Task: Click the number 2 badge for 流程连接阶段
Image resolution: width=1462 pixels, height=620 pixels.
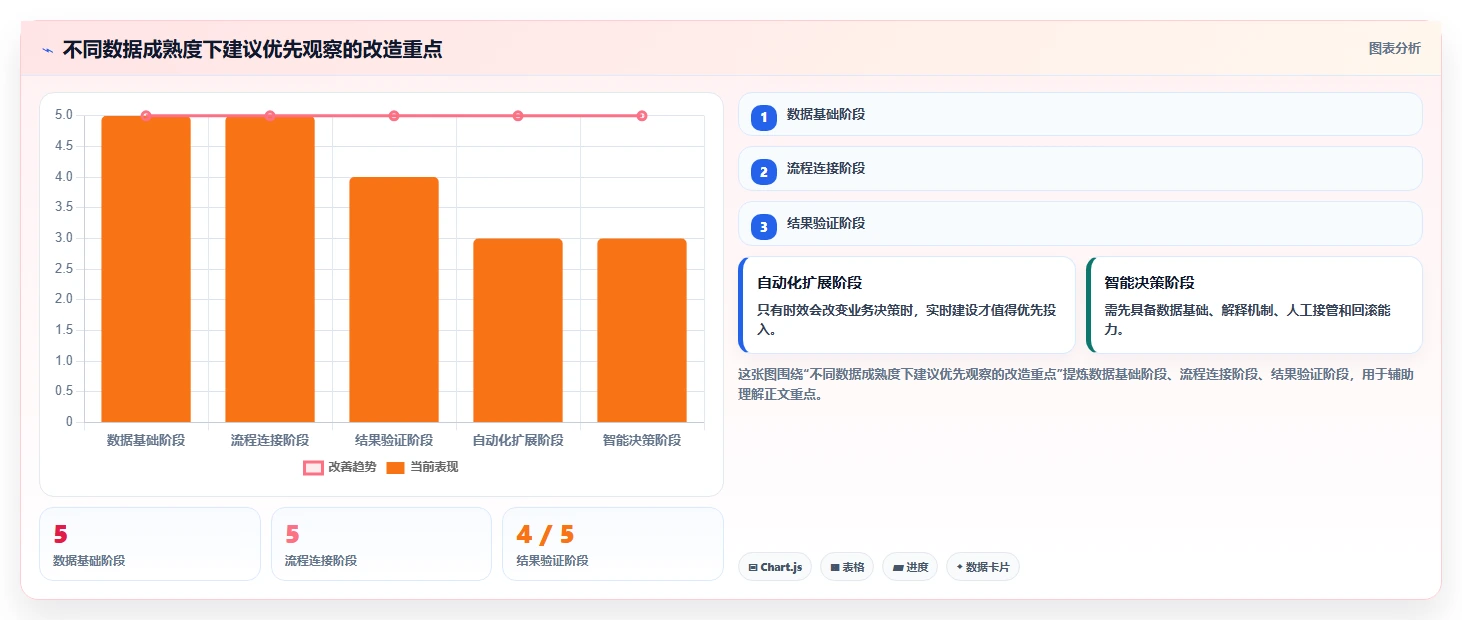Action: click(764, 172)
